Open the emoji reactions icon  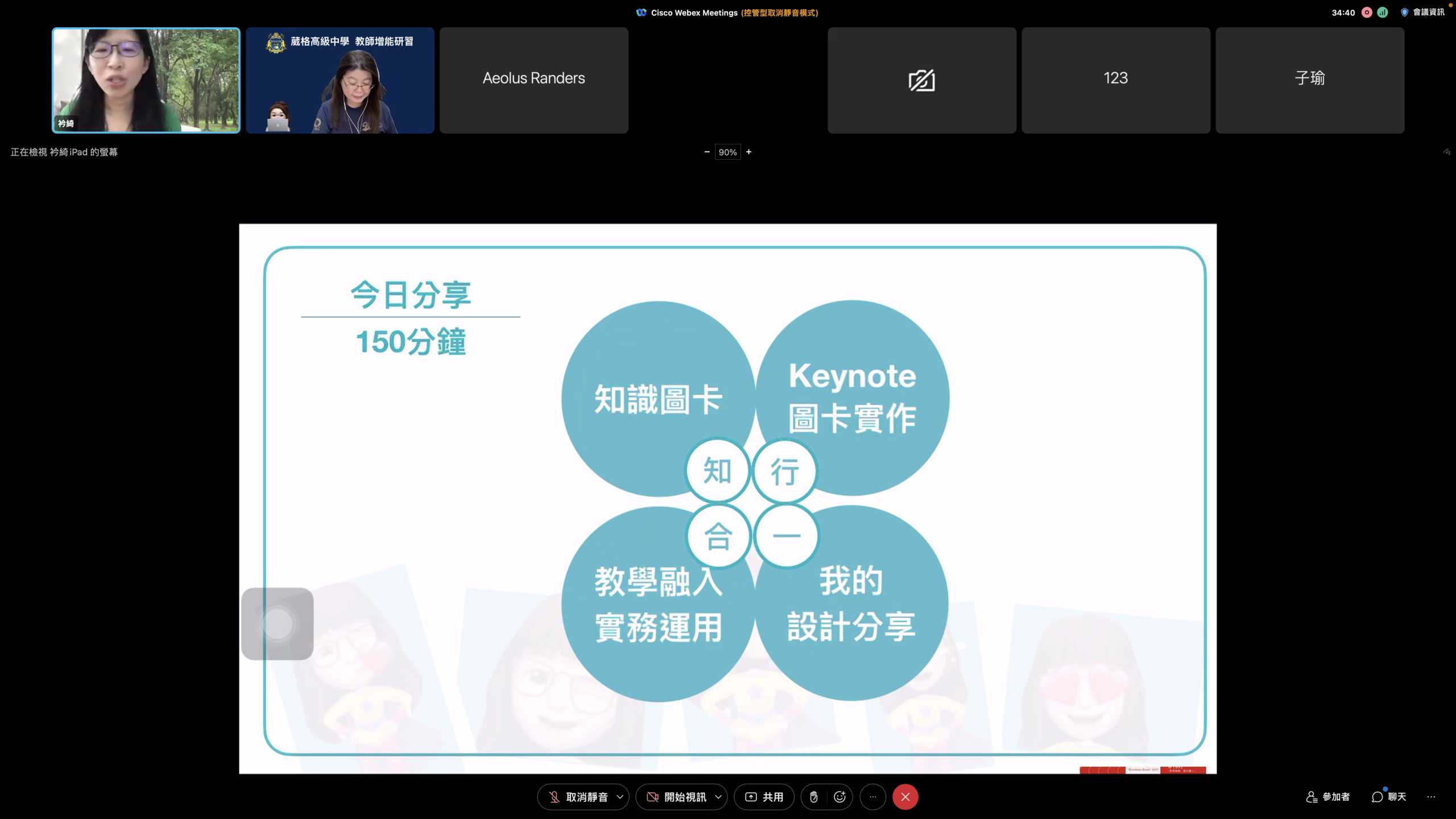pos(839,797)
